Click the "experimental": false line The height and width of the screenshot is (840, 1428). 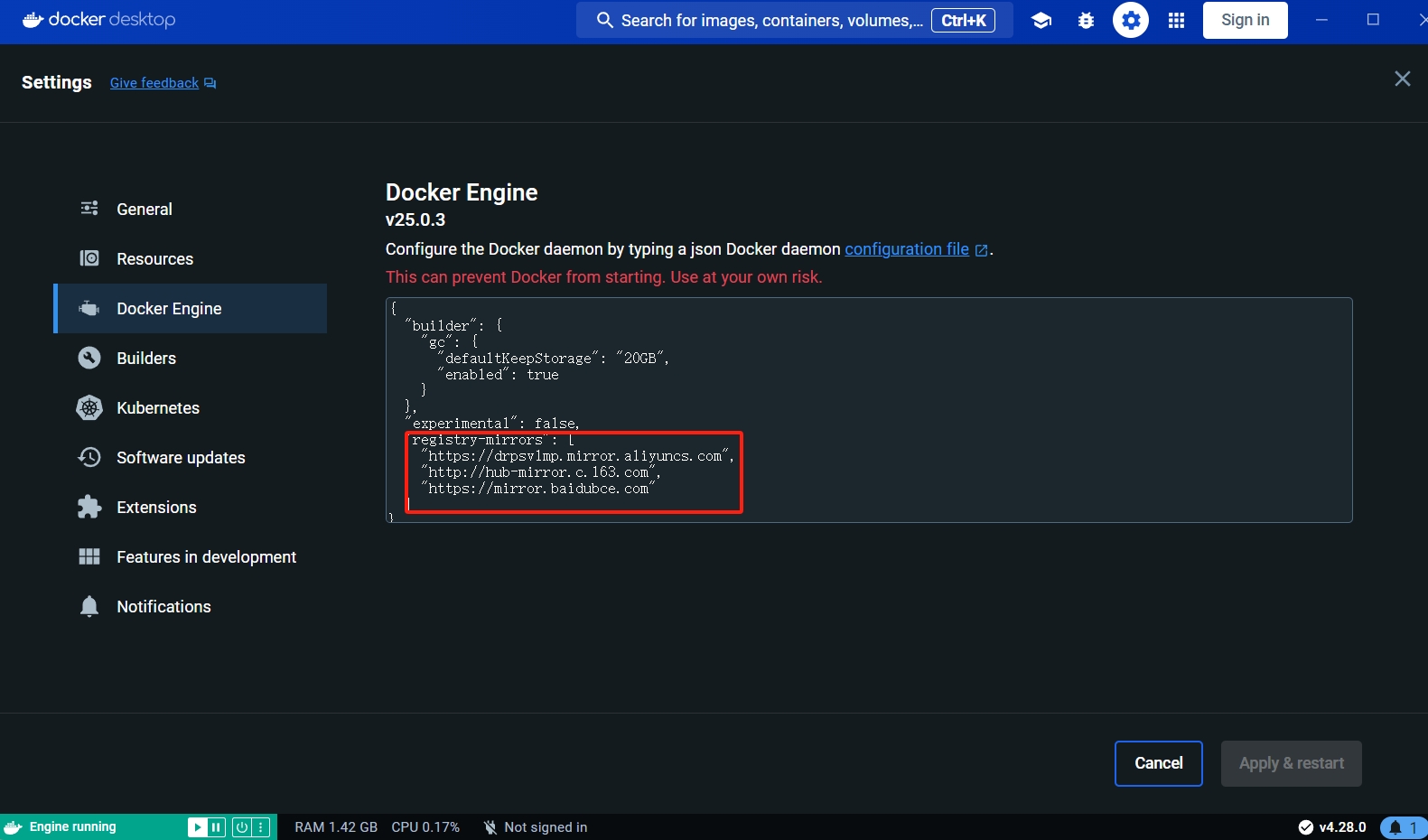point(492,424)
